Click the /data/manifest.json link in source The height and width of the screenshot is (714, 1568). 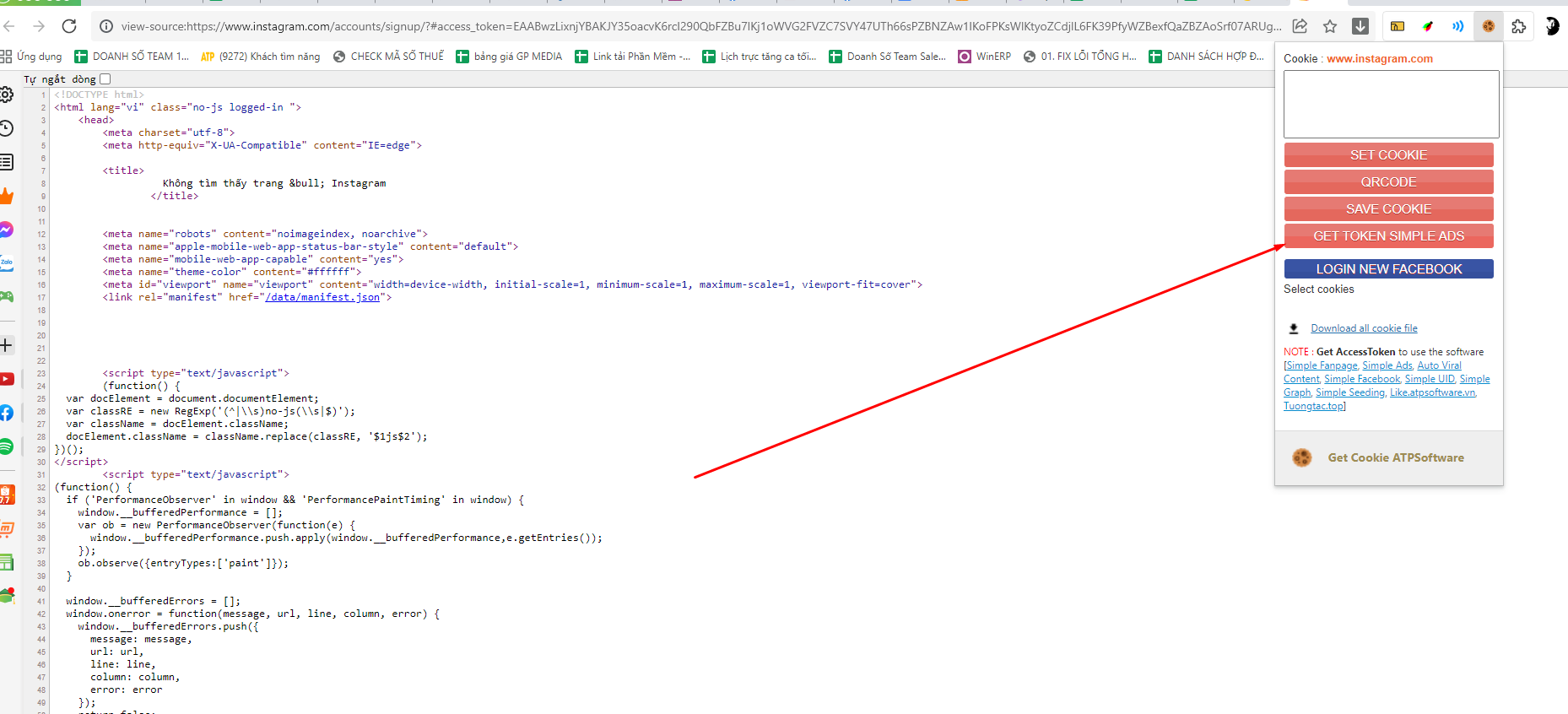point(322,297)
